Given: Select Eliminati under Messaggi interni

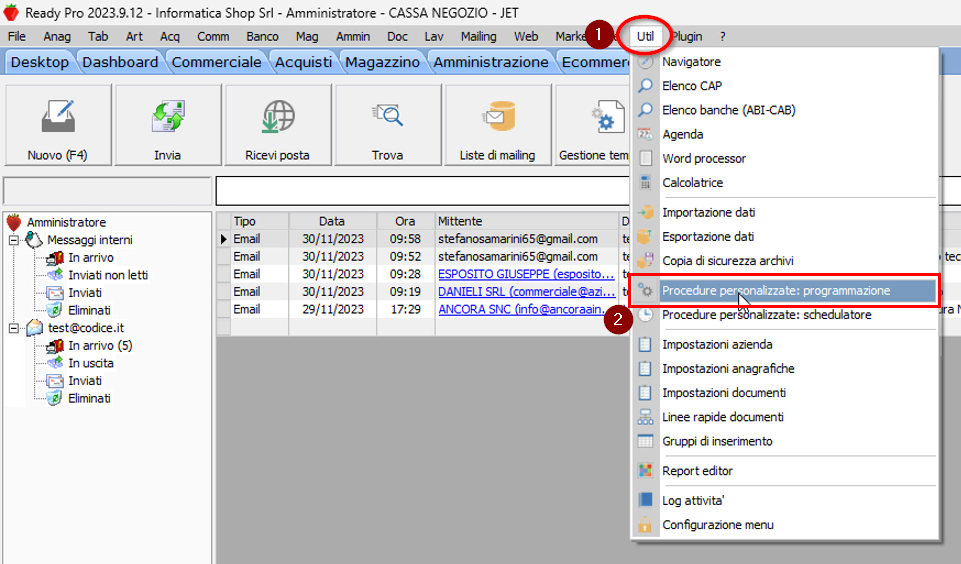Looking at the screenshot, I should pyautogui.click(x=89, y=311).
